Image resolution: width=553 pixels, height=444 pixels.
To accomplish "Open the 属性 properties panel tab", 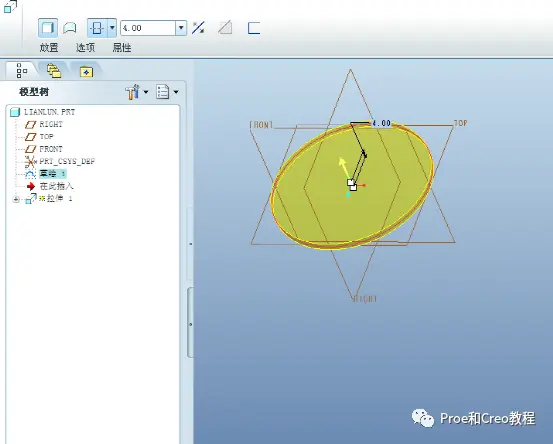I will (122, 48).
